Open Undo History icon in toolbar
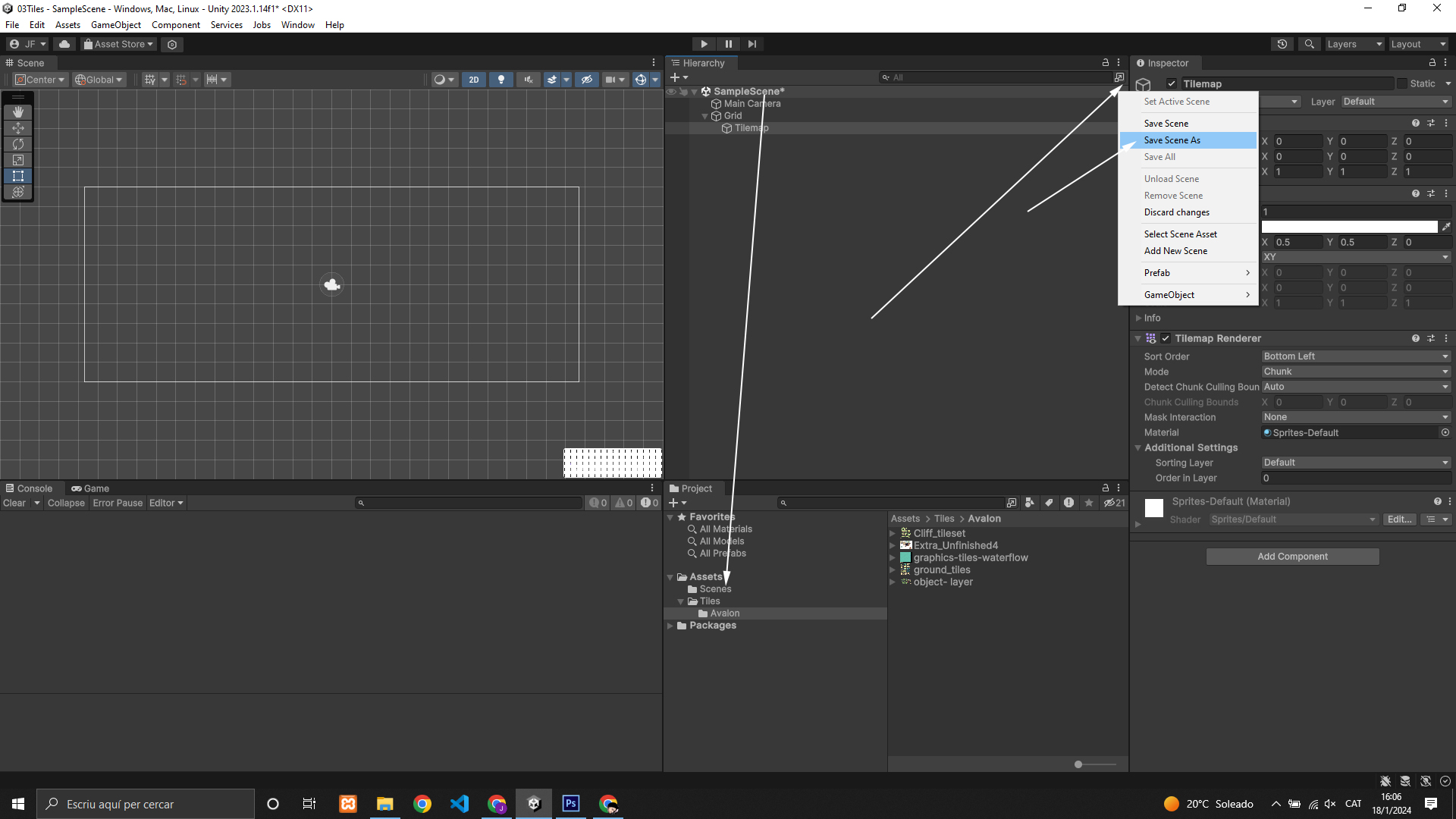Viewport: 1456px width, 819px height. [1282, 44]
